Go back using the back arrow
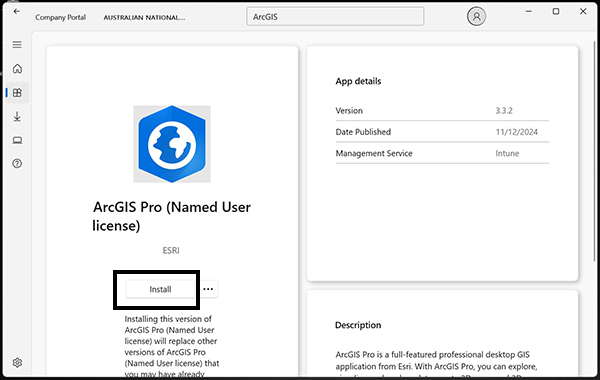This screenshot has width=600, height=380. [x=16, y=11]
